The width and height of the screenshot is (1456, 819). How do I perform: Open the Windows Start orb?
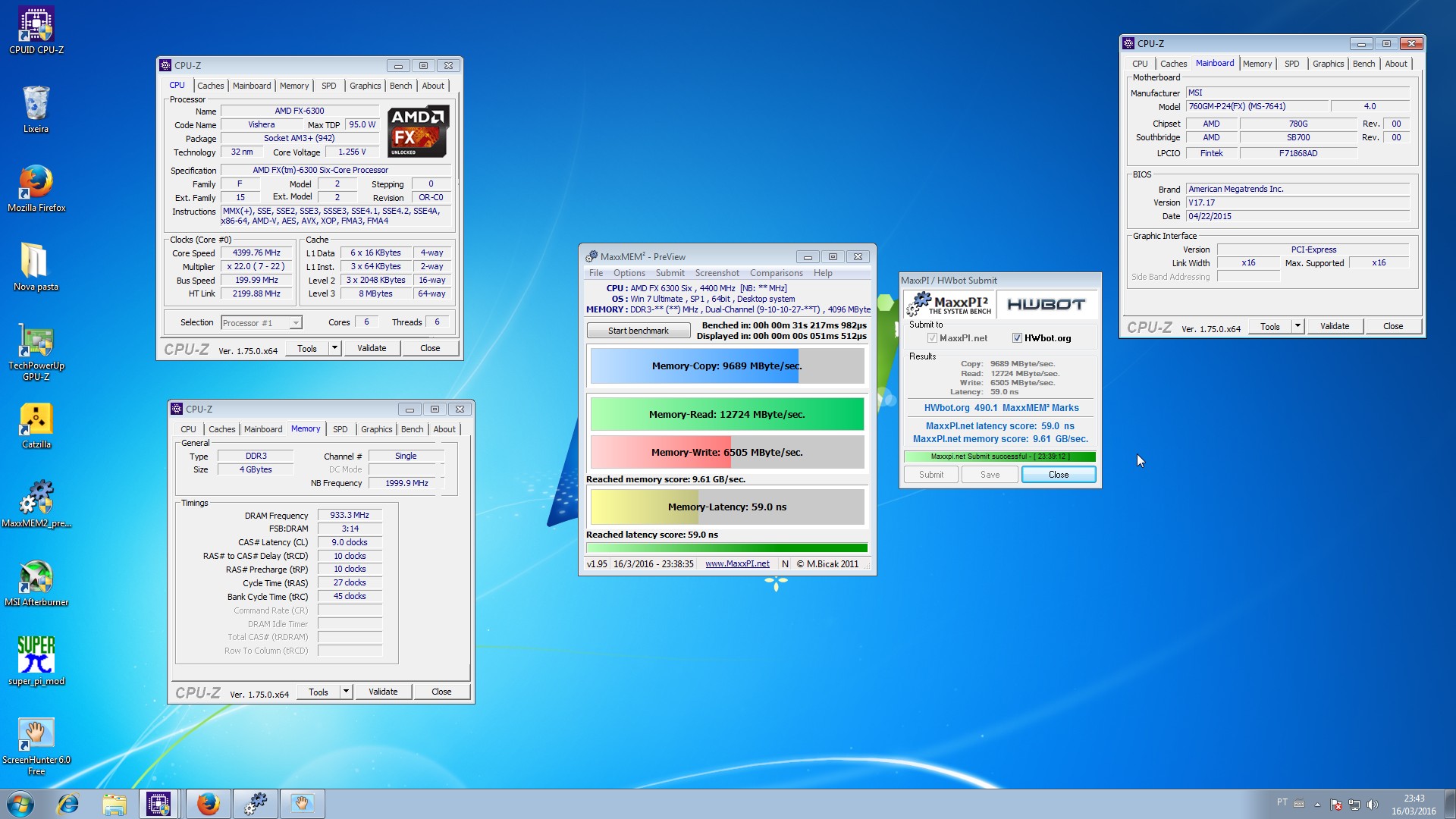tap(20, 804)
